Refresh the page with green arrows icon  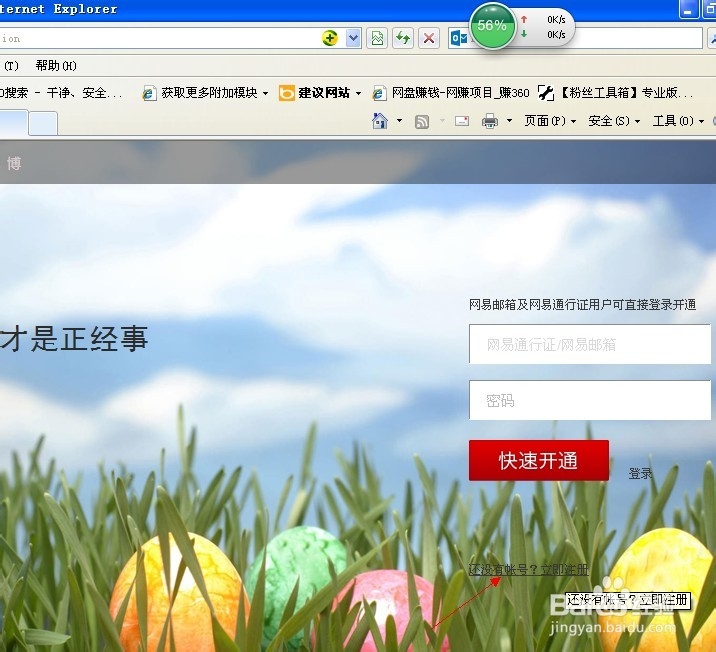(x=403, y=38)
